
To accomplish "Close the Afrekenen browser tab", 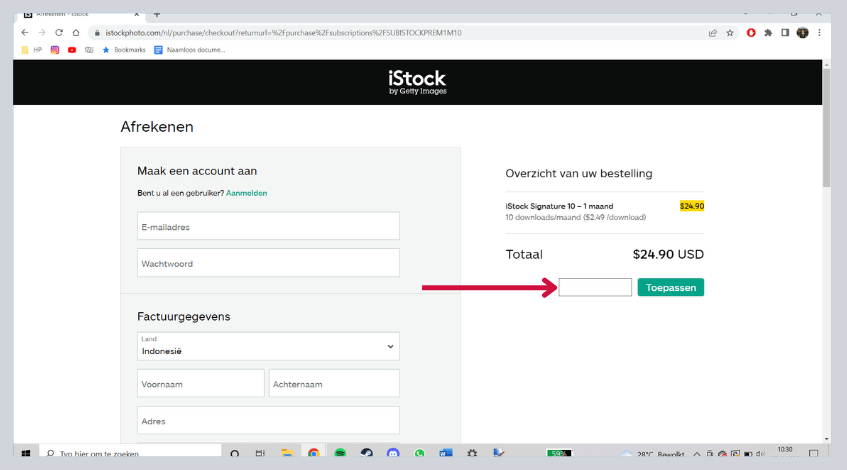I will 137,15.
